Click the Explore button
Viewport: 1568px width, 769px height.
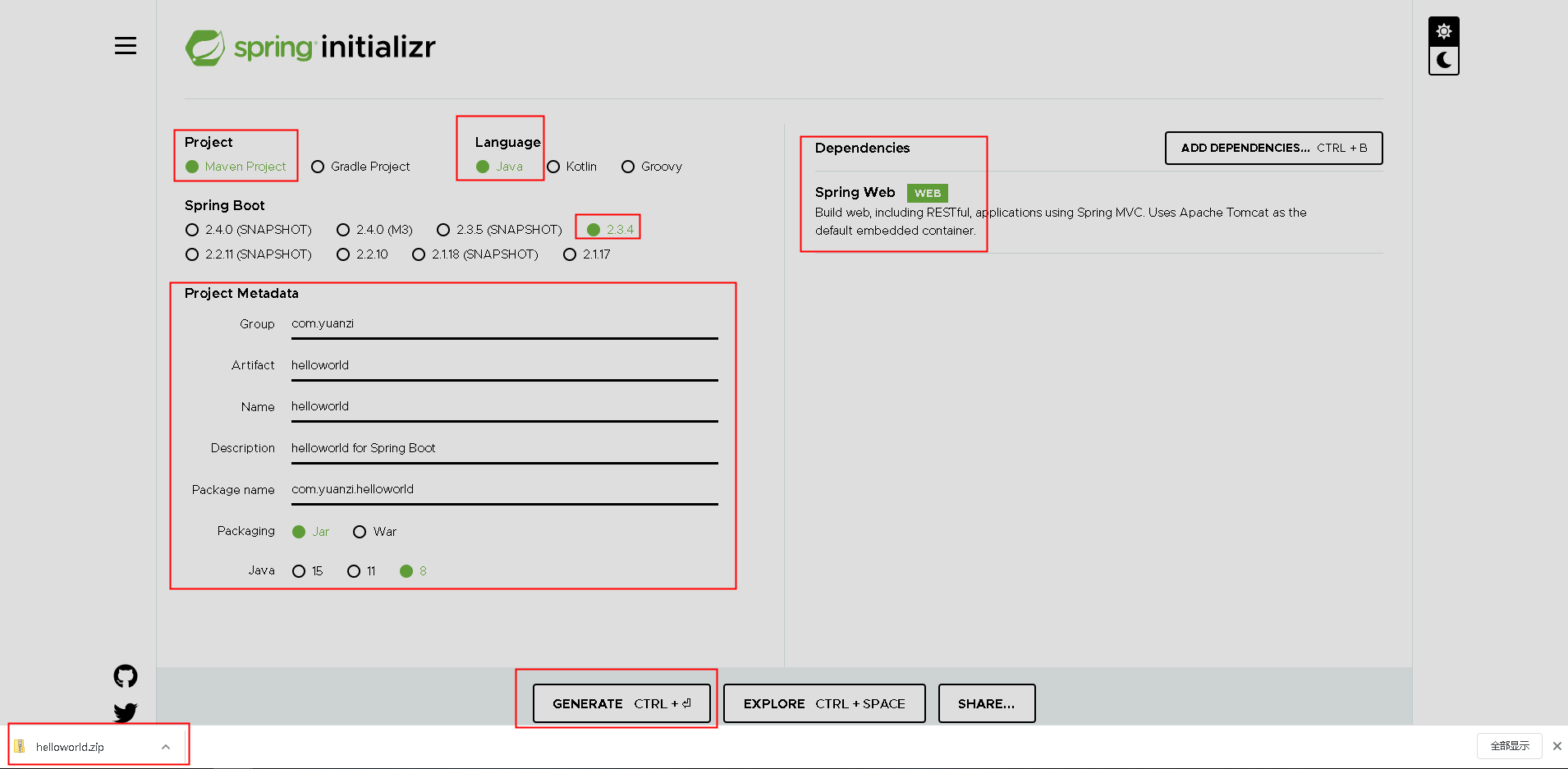(x=824, y=703)
